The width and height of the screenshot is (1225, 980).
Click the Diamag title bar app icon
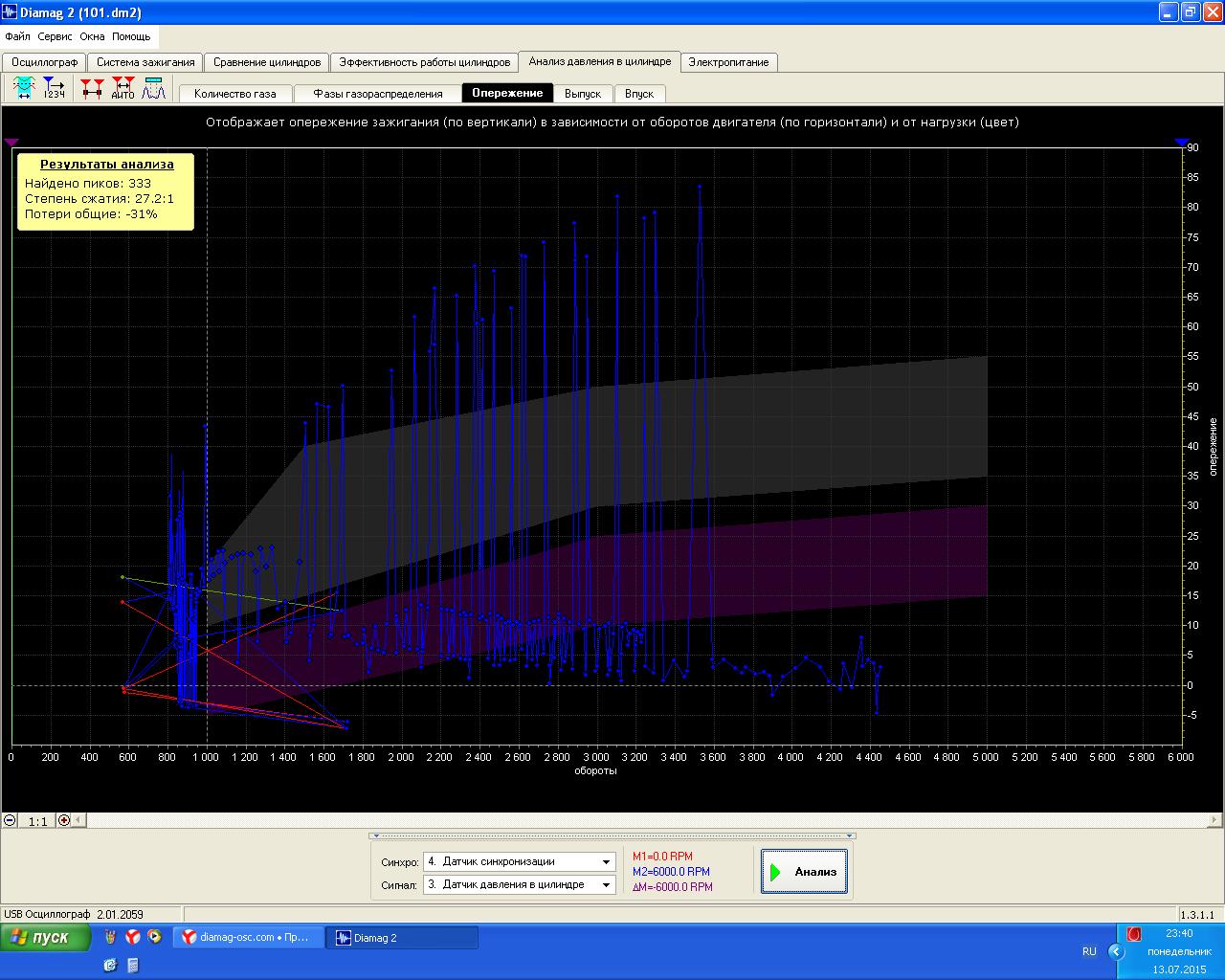10,11
